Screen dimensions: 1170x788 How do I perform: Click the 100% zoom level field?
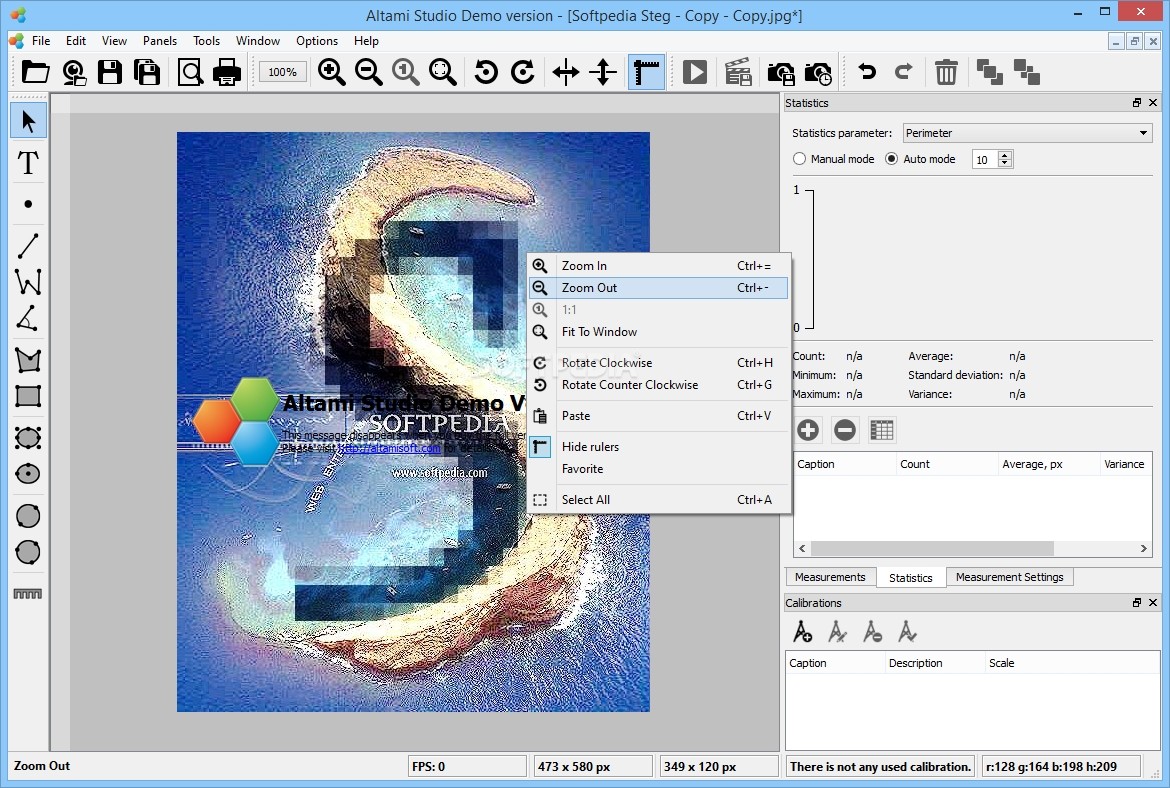(x=283, y=72)
